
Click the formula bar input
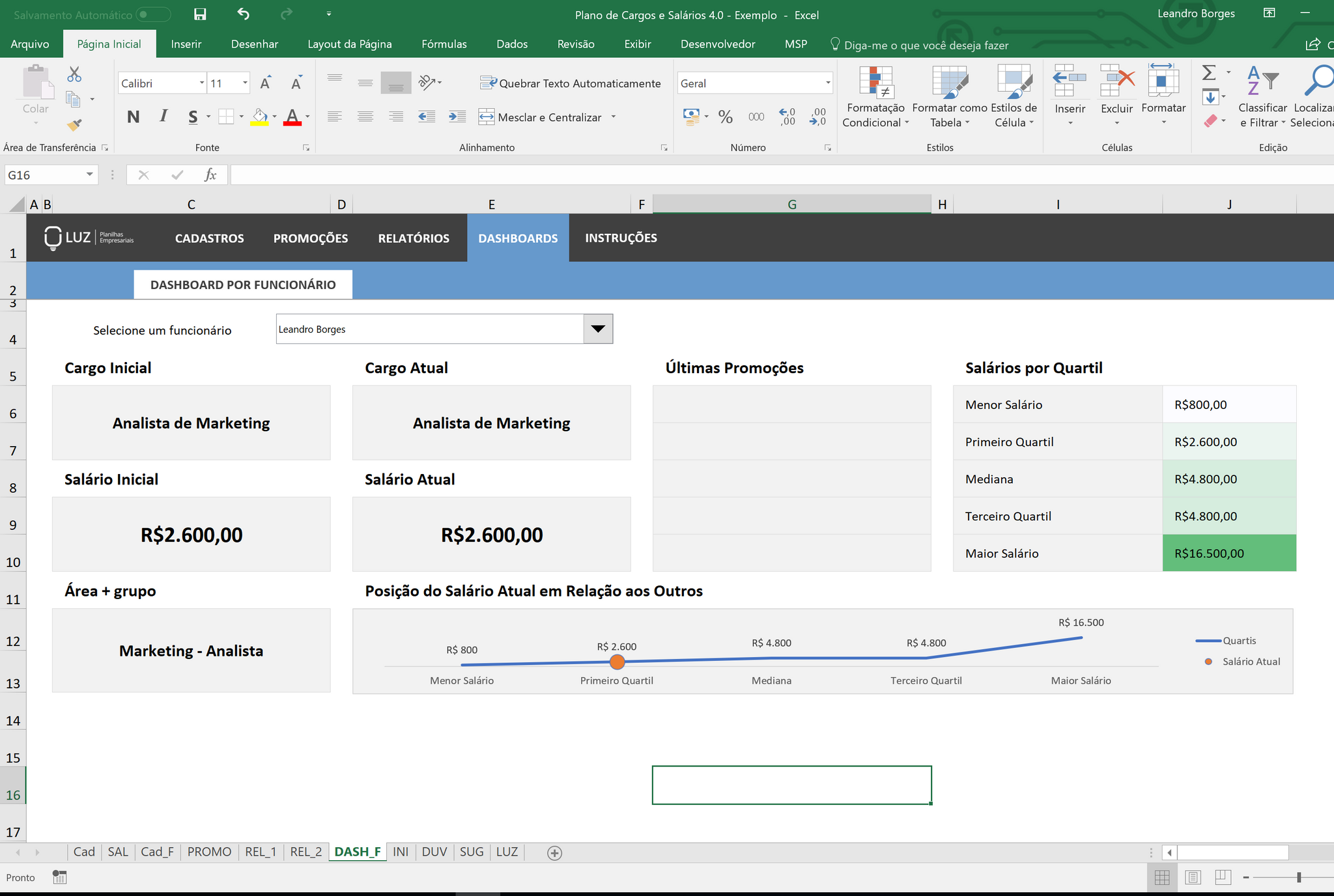click(x=782, y=175)
